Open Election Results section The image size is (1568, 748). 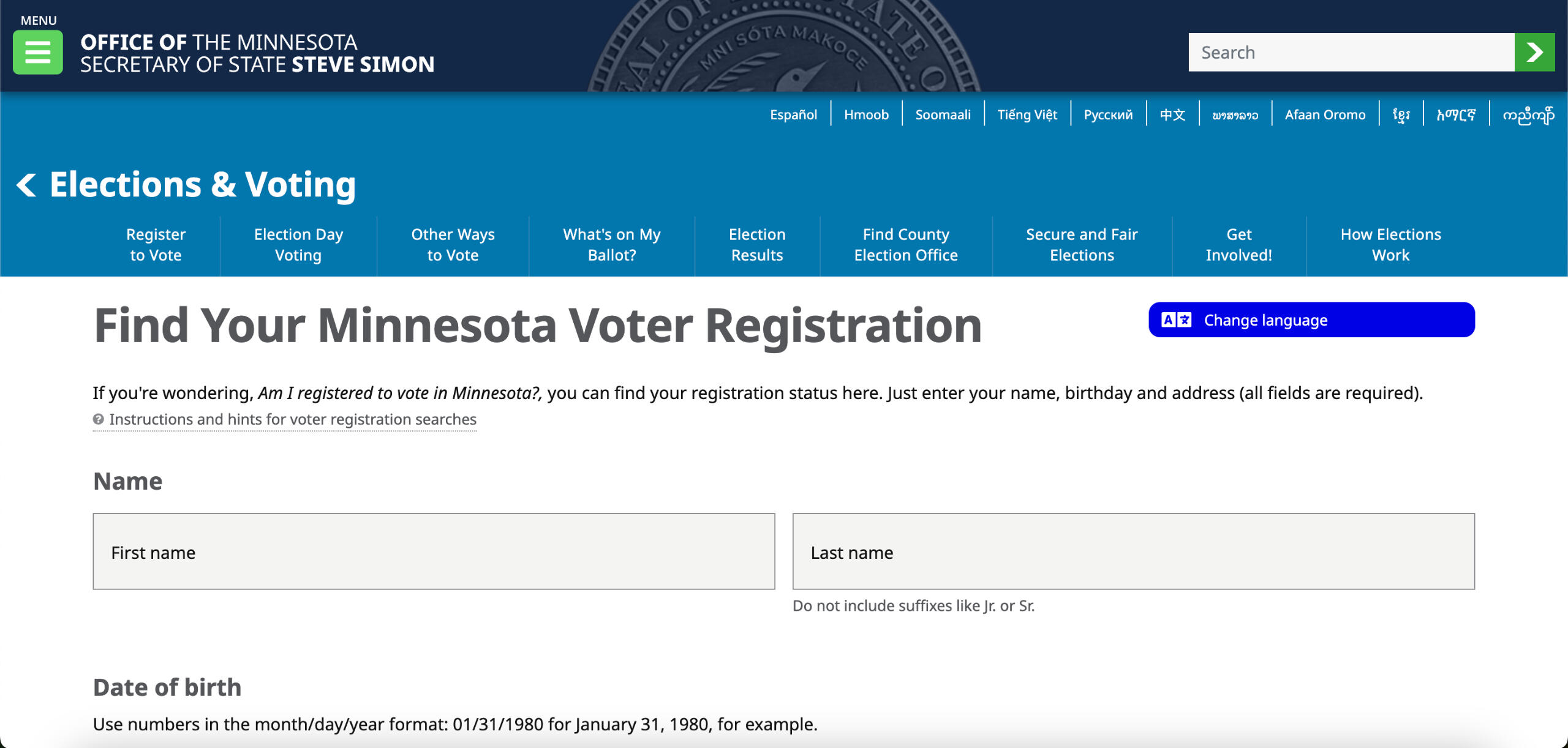point(757,245)
